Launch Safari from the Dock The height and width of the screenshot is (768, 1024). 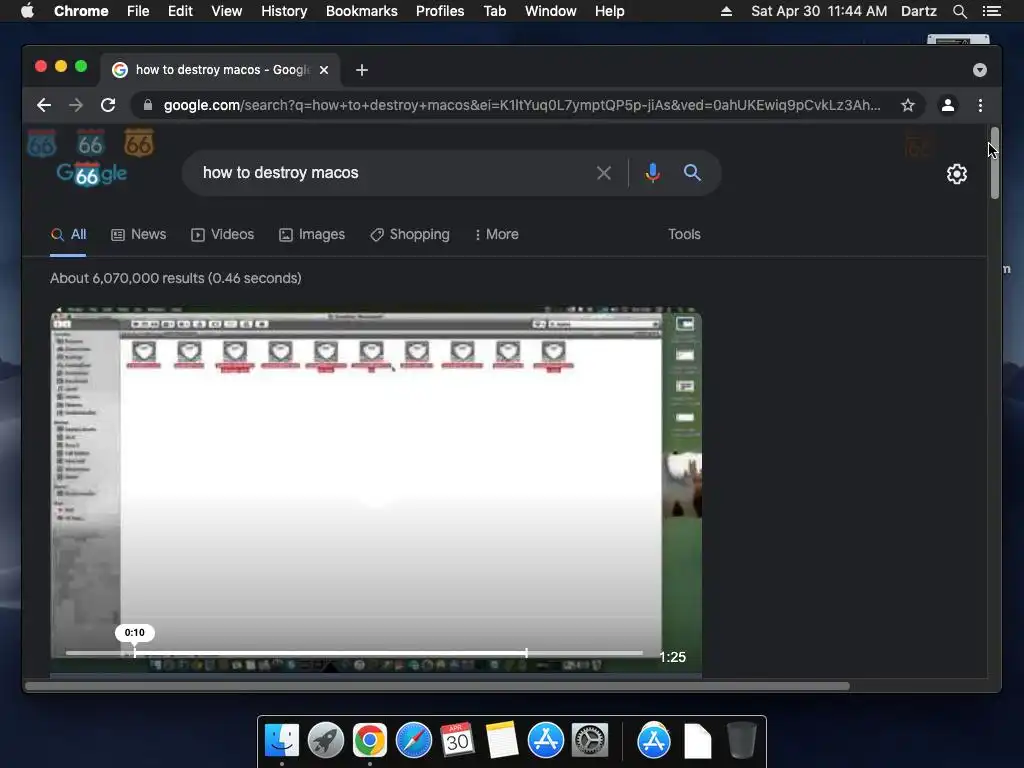pyautogui.click(x=414, y=741)
